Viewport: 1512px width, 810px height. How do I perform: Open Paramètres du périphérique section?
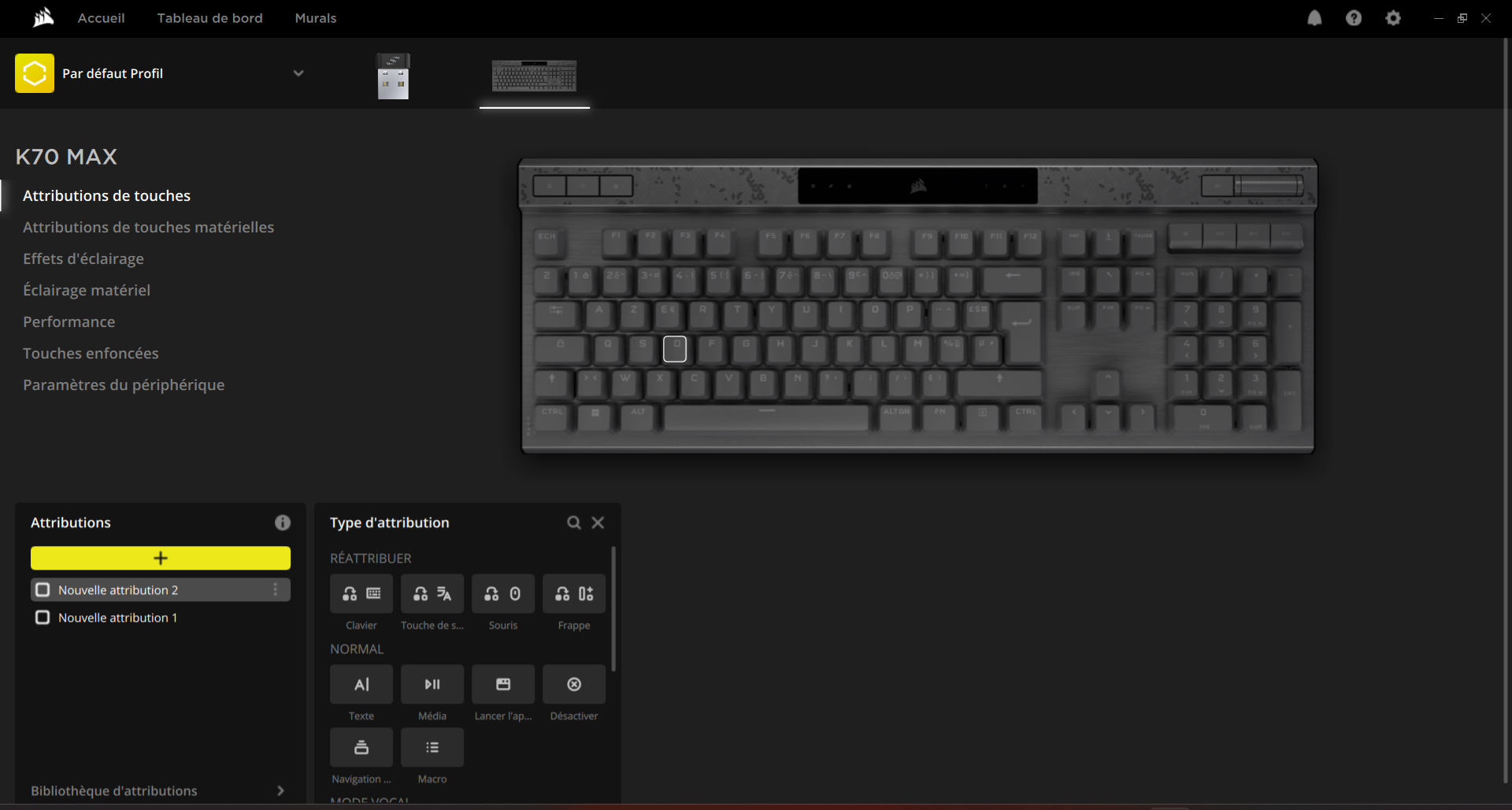124,385
